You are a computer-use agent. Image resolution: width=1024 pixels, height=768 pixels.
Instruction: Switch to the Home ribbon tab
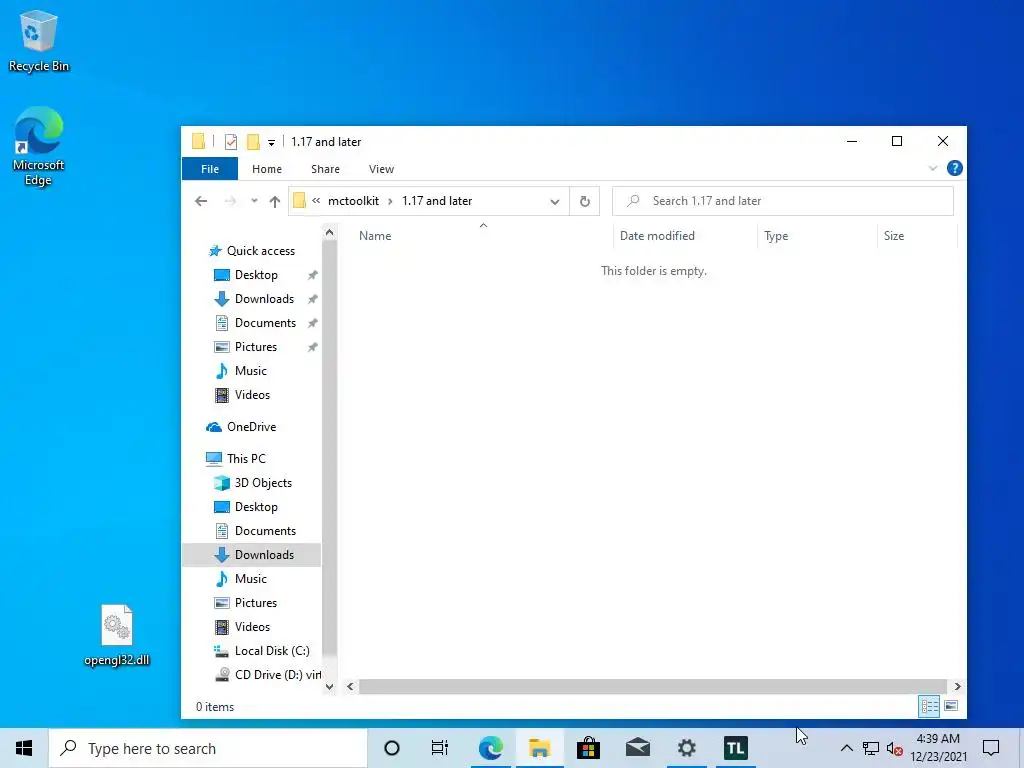point(266,169)
